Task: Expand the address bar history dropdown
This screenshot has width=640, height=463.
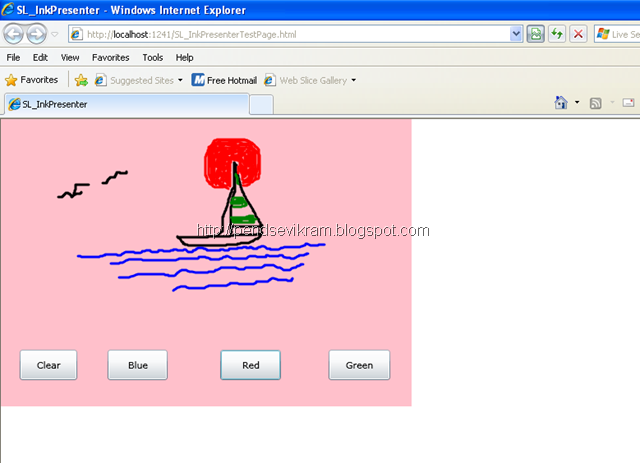Action: [x=516, y=34]
